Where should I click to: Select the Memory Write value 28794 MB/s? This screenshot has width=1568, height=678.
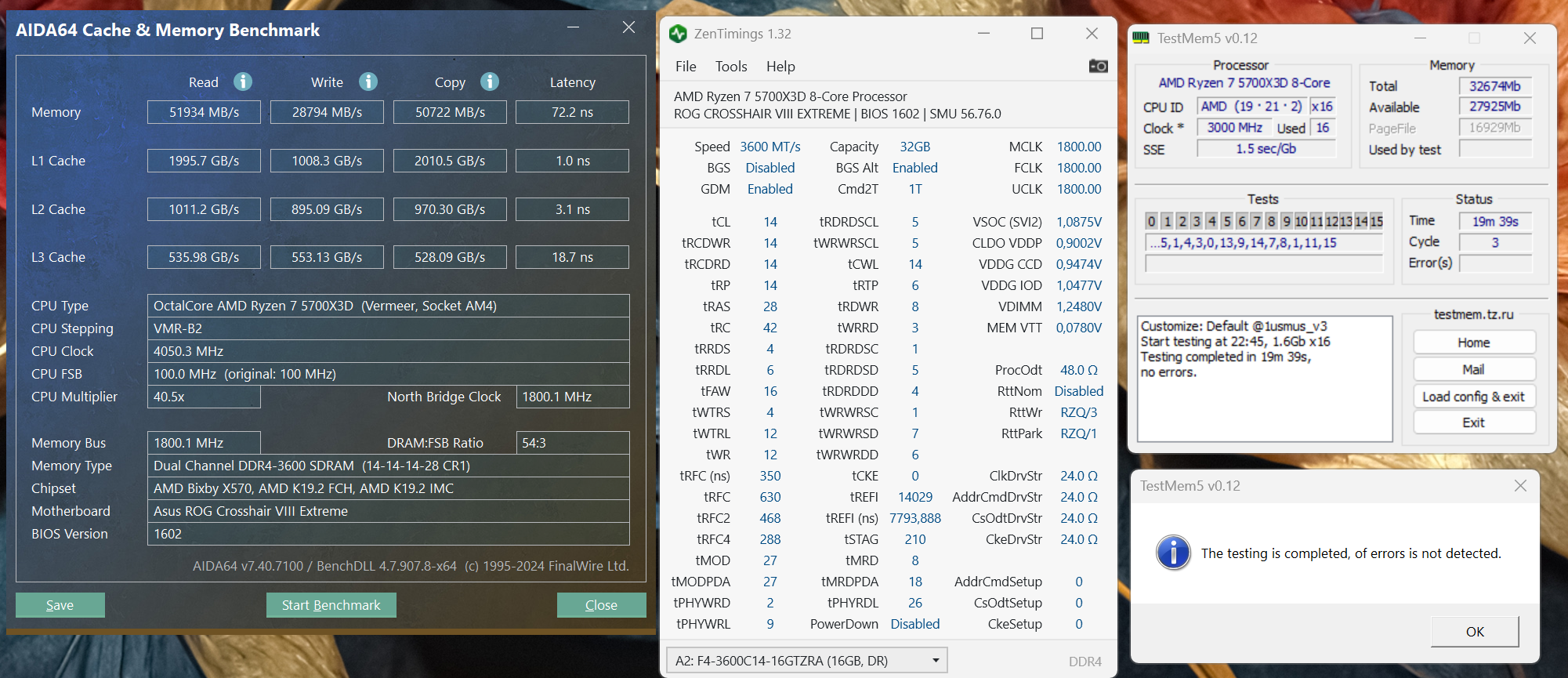[327, 112]
